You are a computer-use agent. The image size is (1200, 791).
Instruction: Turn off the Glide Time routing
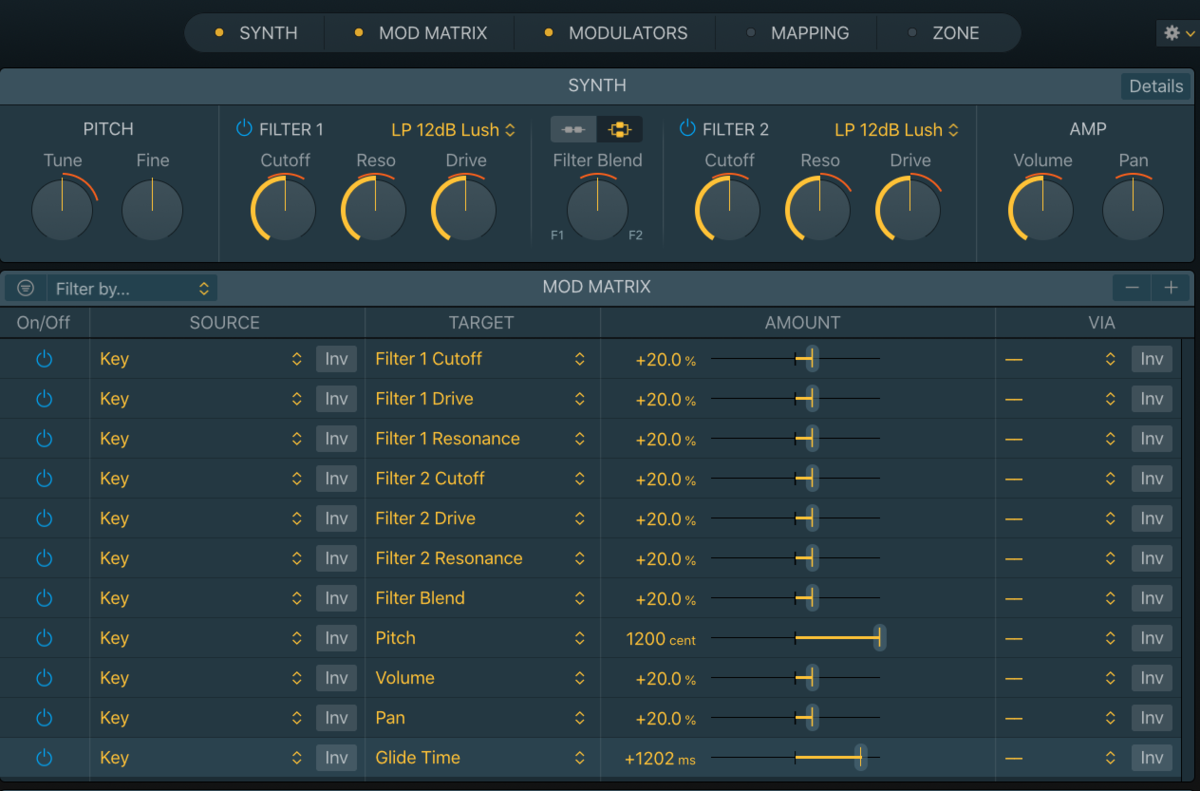click(x=44, y=758)
